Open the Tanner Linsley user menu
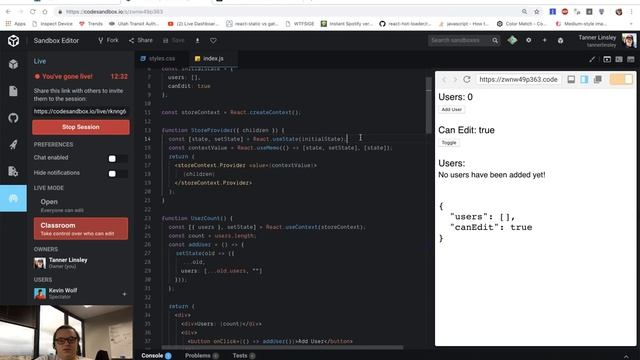 [x=607, y=40]
